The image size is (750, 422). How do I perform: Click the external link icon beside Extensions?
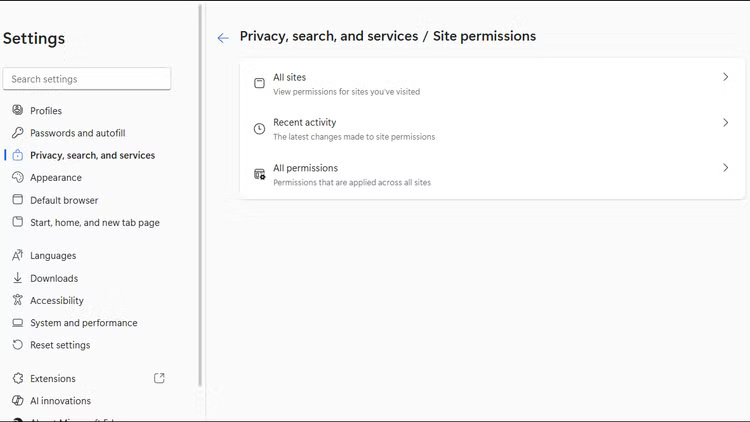tap(159, 378)
